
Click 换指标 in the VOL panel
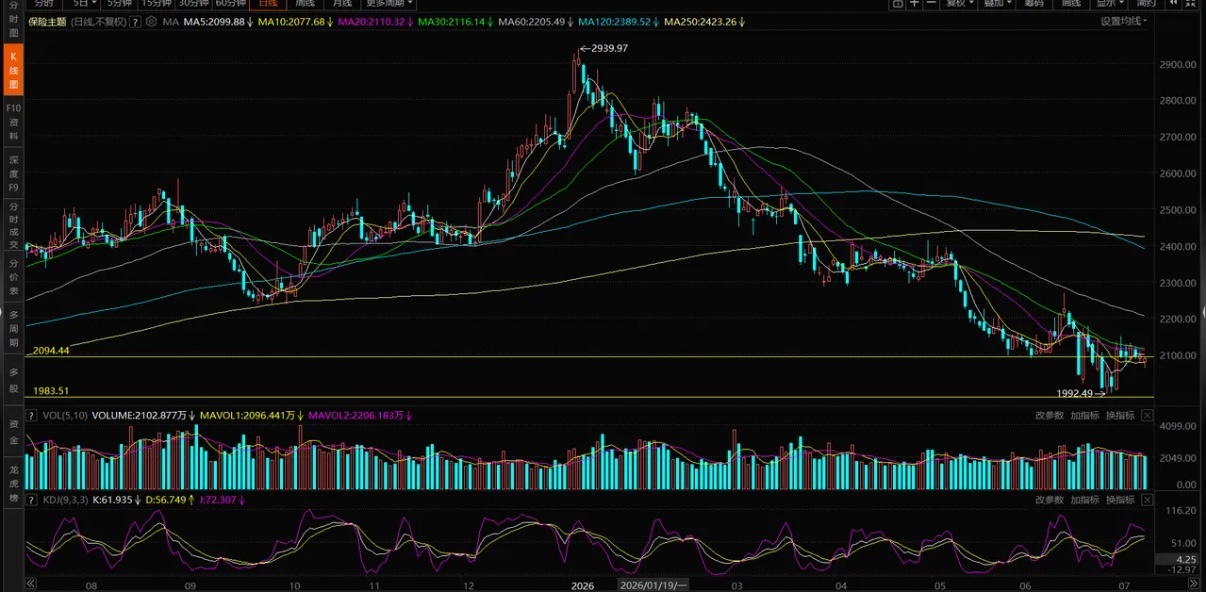[1118, 415]
